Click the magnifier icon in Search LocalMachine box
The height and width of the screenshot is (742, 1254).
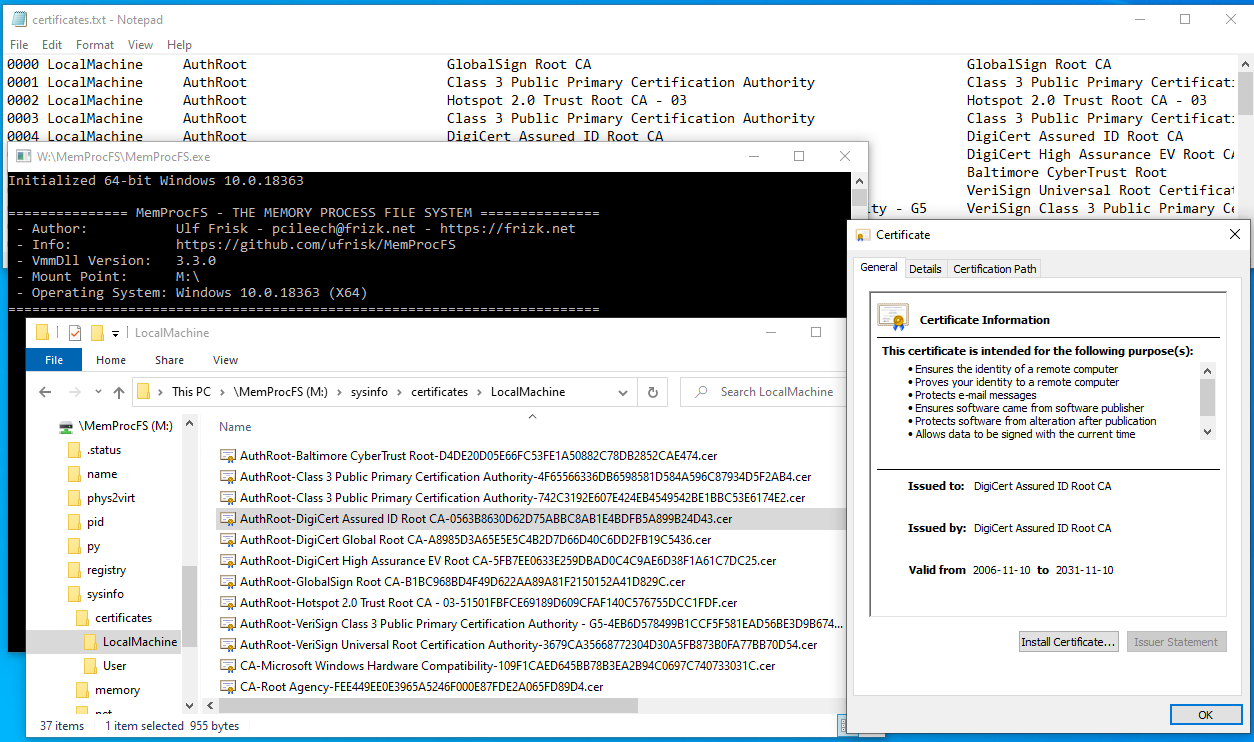coord(701,392)
